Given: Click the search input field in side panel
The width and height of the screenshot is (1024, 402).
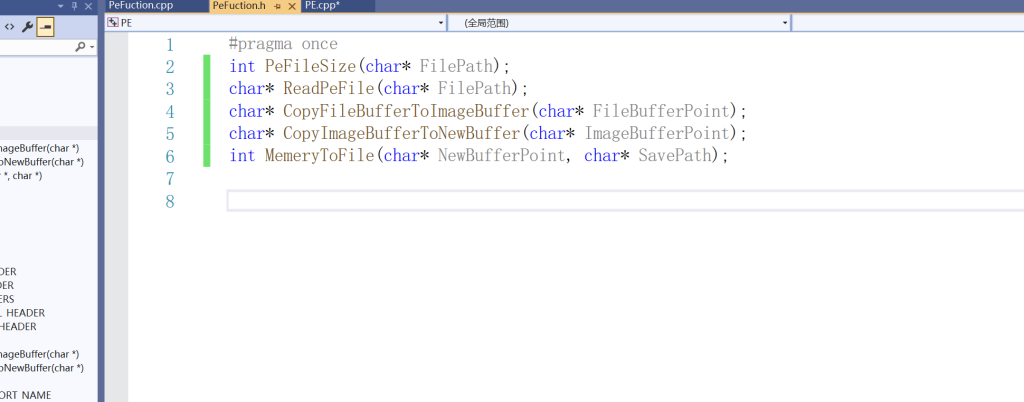Looking at the screenshot, I should (x=35, y=47).
